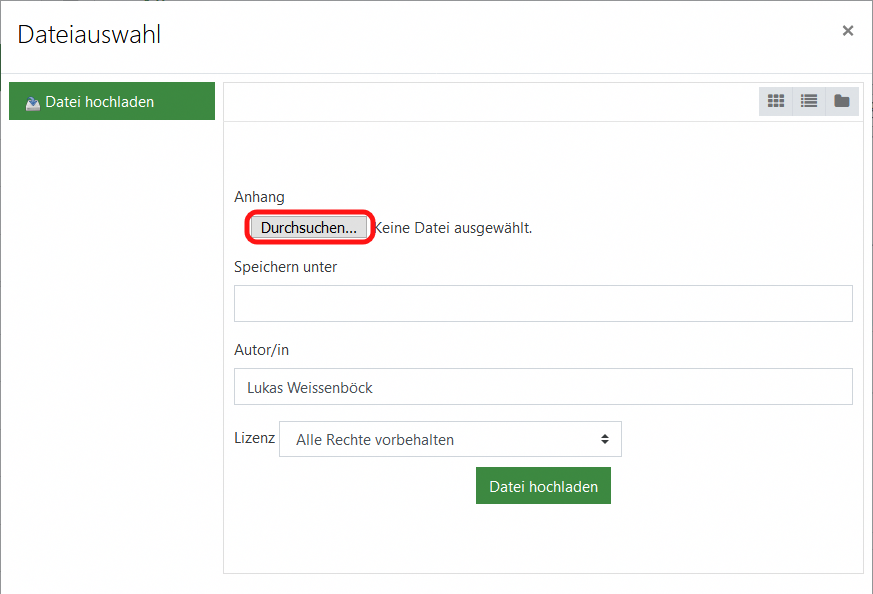Click the Anhang label

(259, 197)
